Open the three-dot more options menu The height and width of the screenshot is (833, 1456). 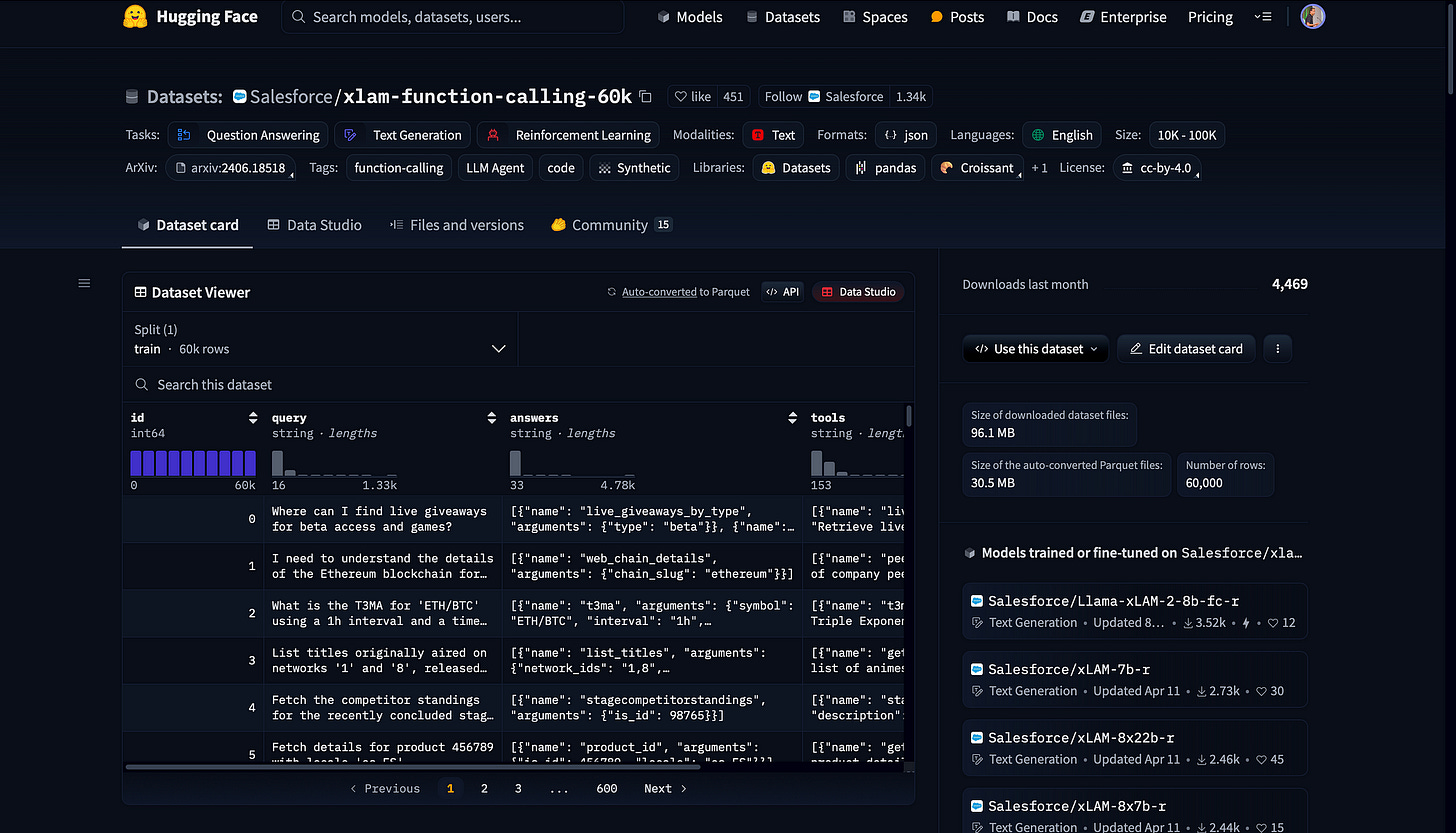1278,349
